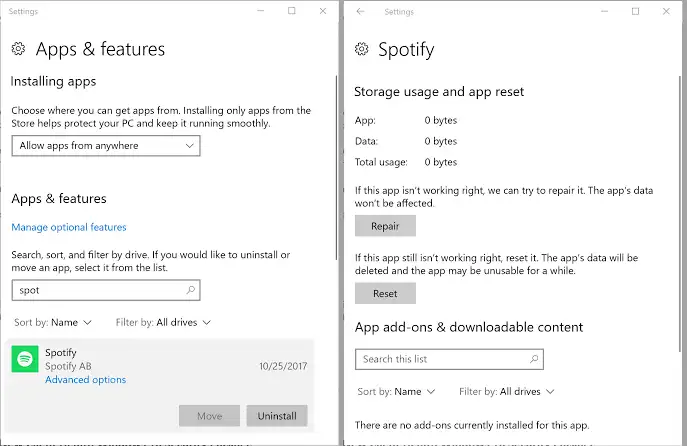Click the Installing apps heading
The image size is (687, 446).
(x=53, y=81)
